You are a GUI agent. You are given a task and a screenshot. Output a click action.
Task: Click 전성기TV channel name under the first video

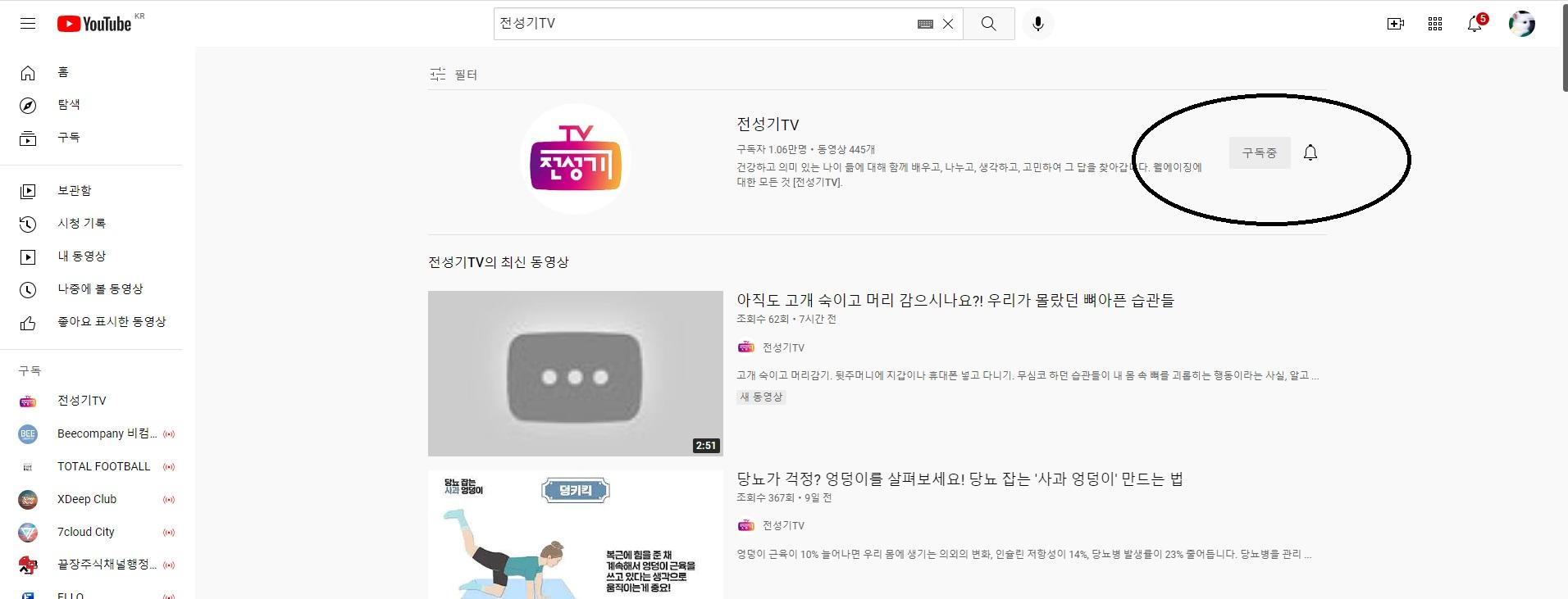click(783, 347)
